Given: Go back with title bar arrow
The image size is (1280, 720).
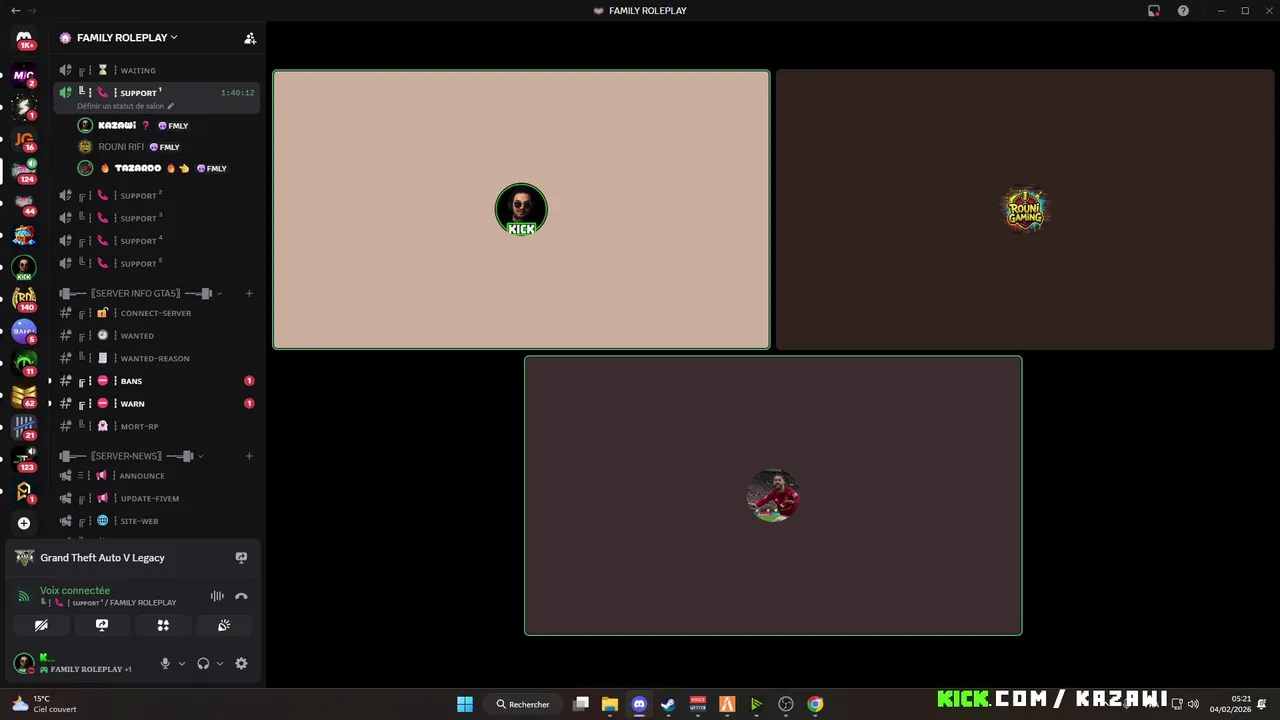Looking at the screenshot, I should point(15,10).
